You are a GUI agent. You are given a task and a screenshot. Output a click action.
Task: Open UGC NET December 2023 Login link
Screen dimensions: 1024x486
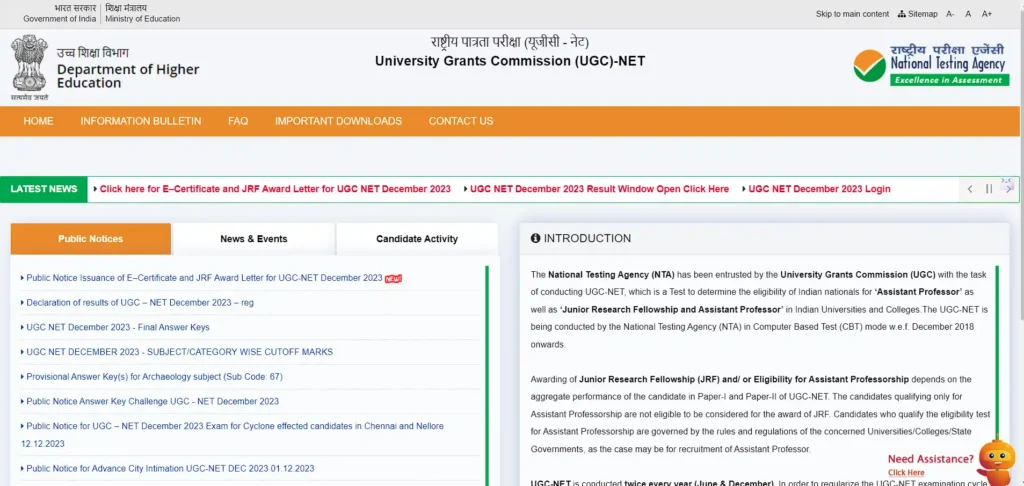[x=819, y=189]
